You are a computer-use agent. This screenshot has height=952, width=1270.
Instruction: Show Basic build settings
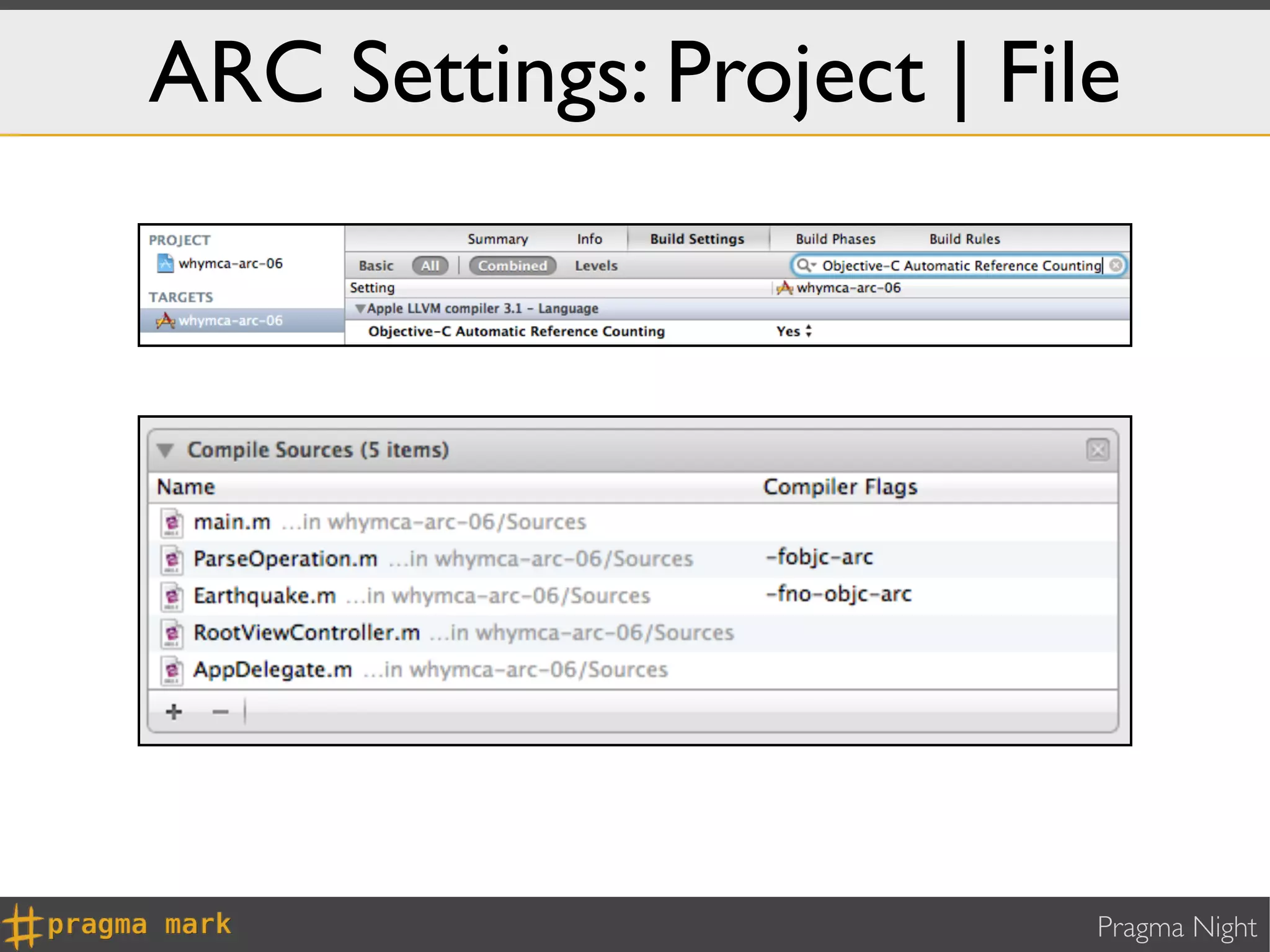pos(376,266)
